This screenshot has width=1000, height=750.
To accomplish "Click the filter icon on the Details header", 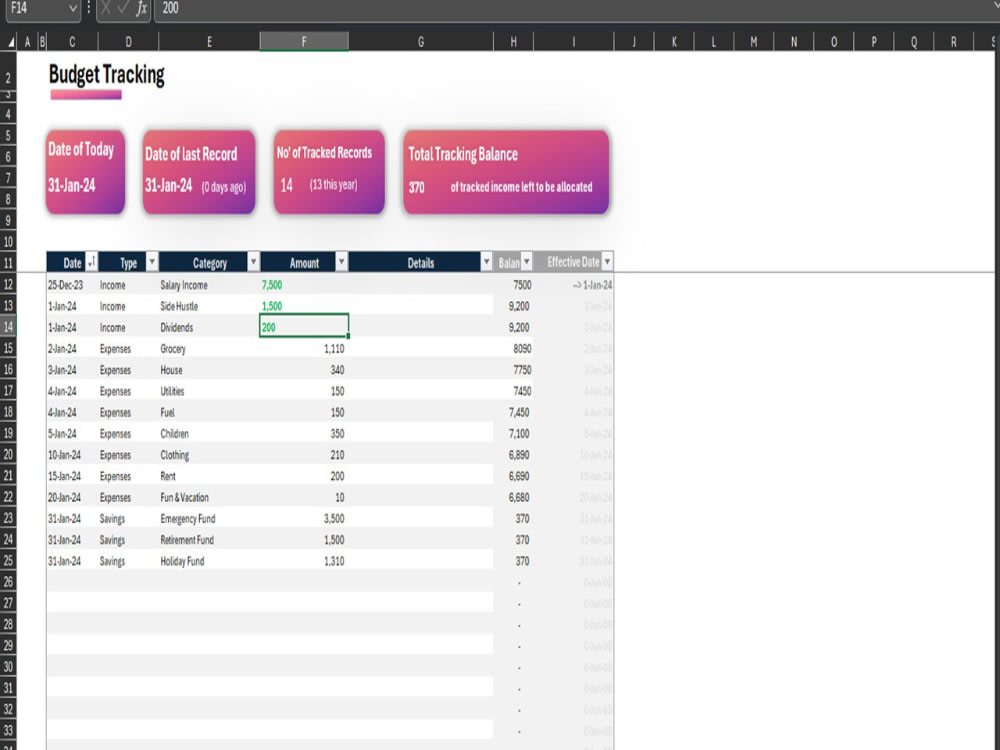I will 487,262.
